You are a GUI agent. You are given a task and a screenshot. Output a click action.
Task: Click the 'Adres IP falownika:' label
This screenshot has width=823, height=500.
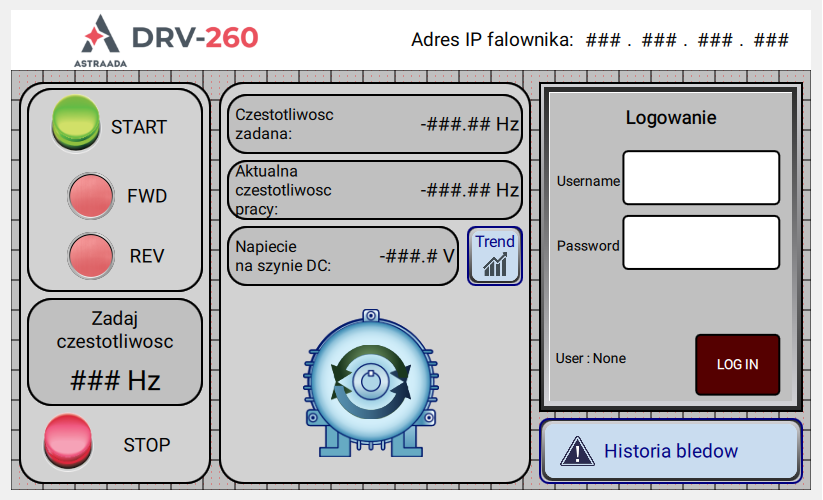pos(492,40)
